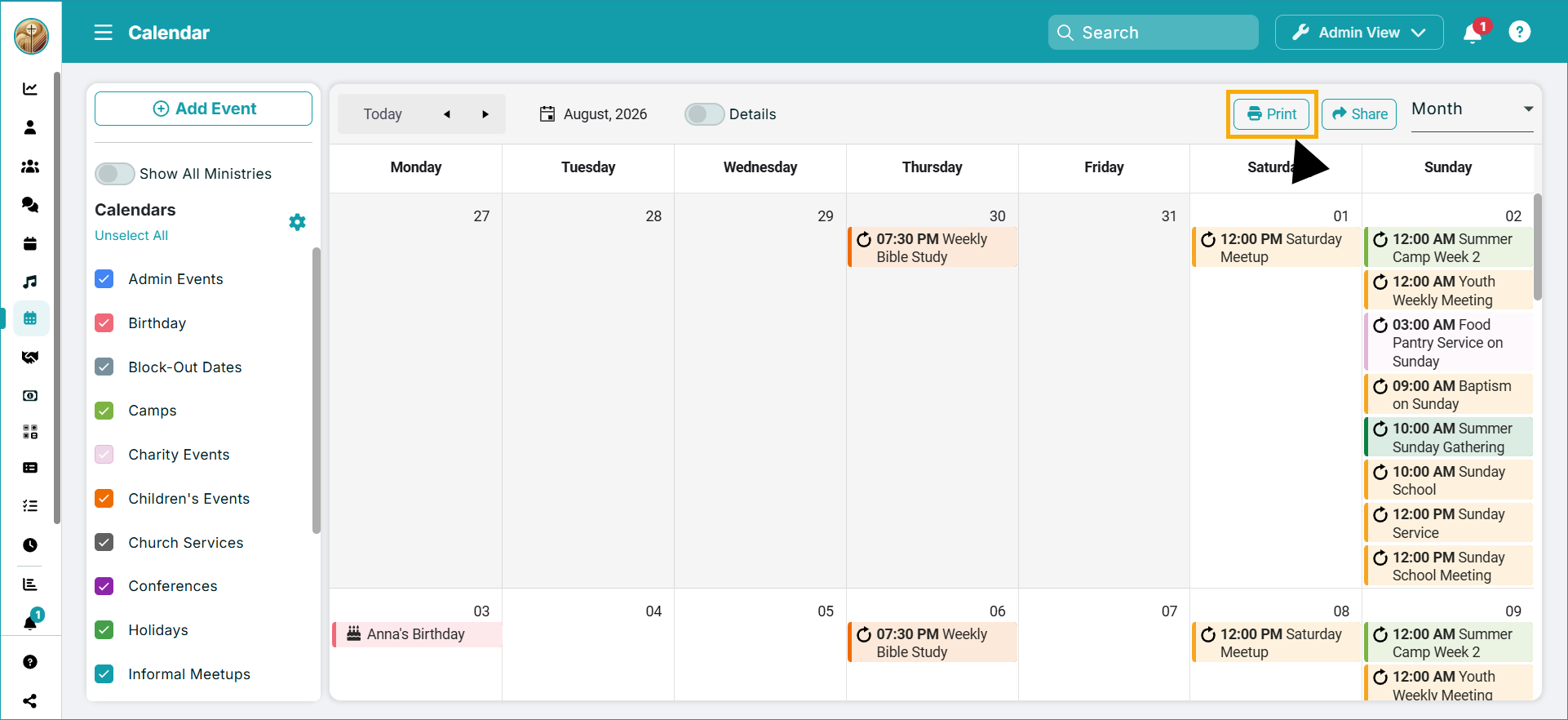This screenshot has width=1568, height=720.
Task: Click the Search field
Action: (1153, 33)
